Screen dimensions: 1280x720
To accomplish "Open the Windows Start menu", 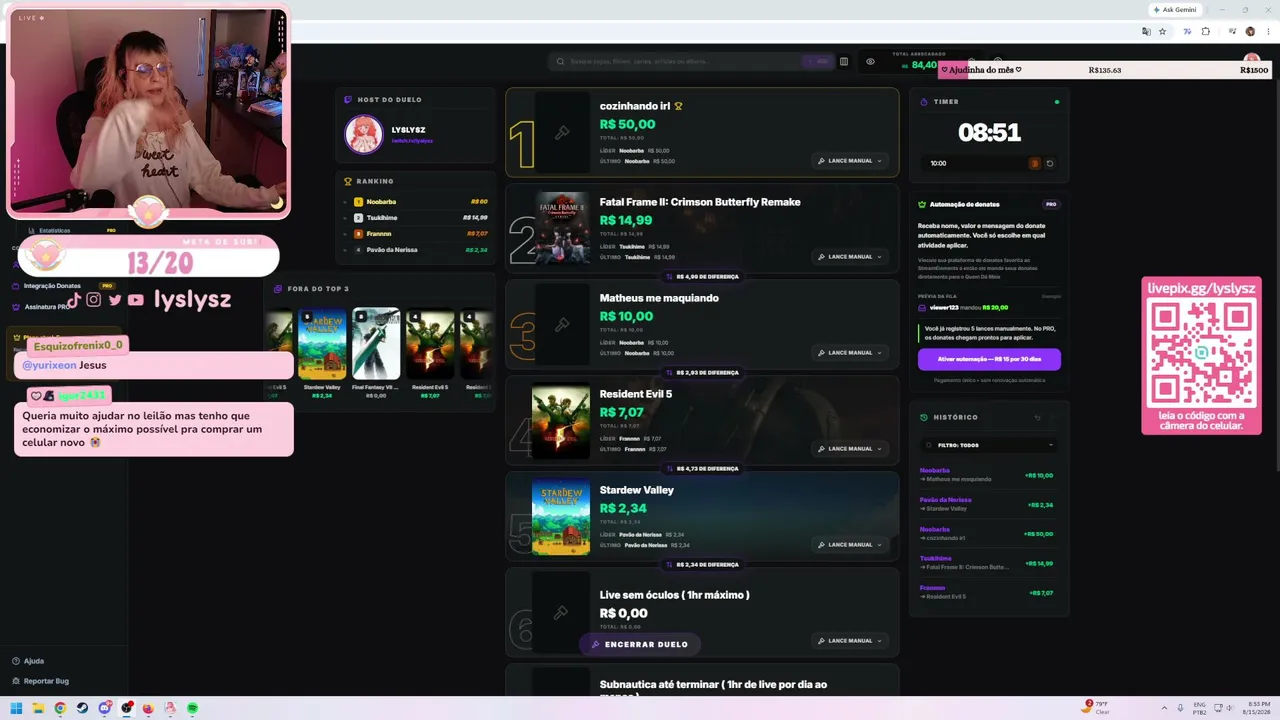I will click(16, 708).
